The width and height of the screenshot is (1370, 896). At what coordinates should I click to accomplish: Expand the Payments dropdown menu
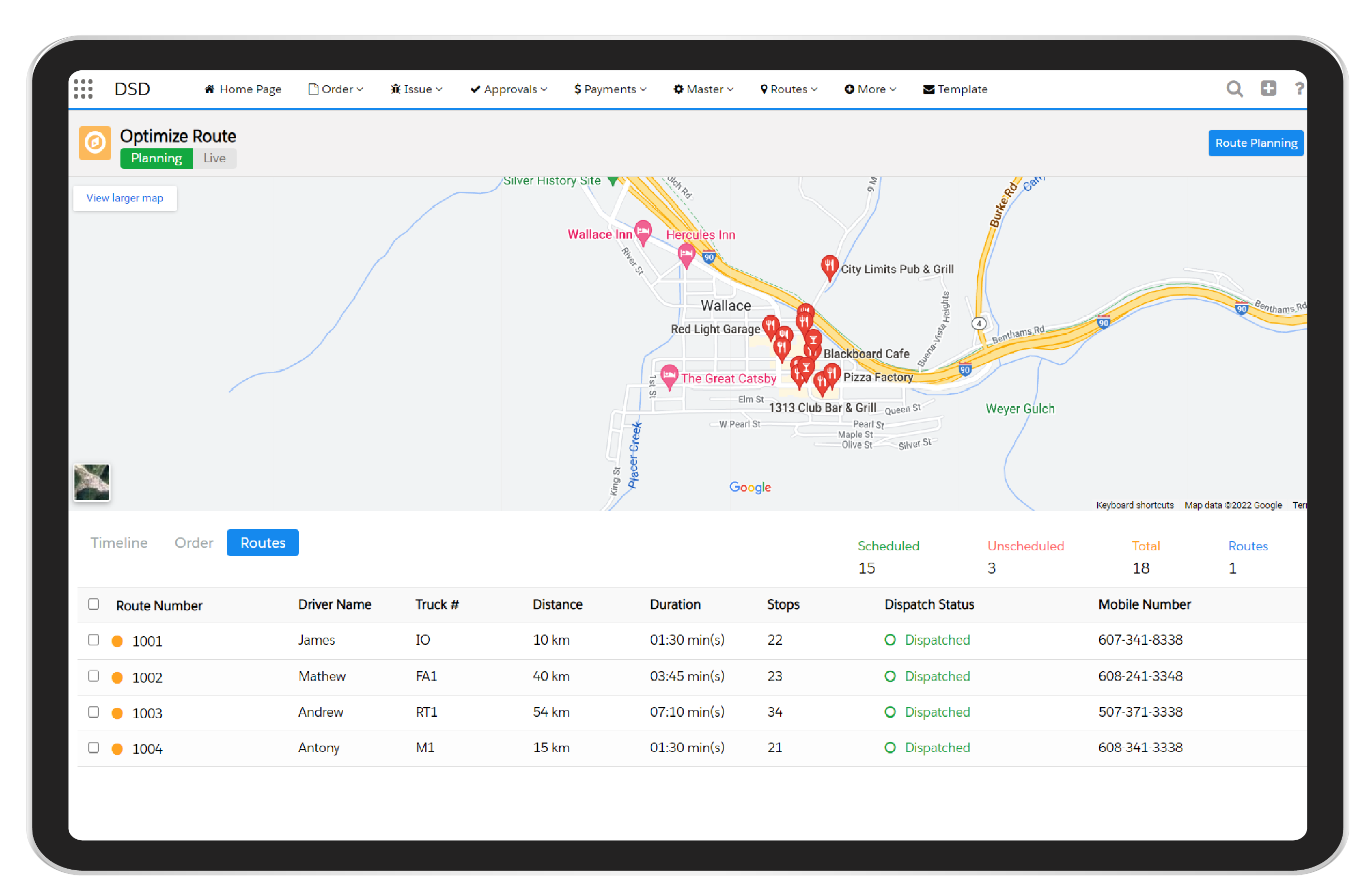point(610,89)
